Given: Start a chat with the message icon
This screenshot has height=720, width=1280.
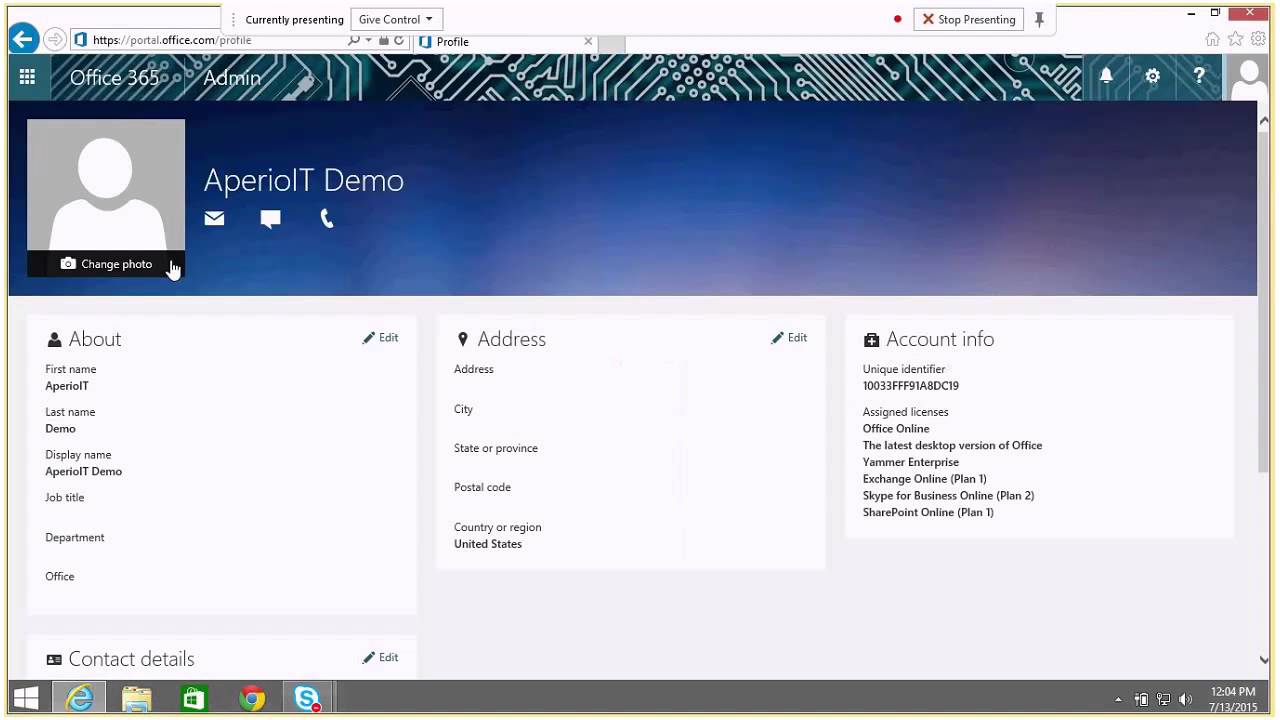Looking at the screenshot, I should coord(270,218).
